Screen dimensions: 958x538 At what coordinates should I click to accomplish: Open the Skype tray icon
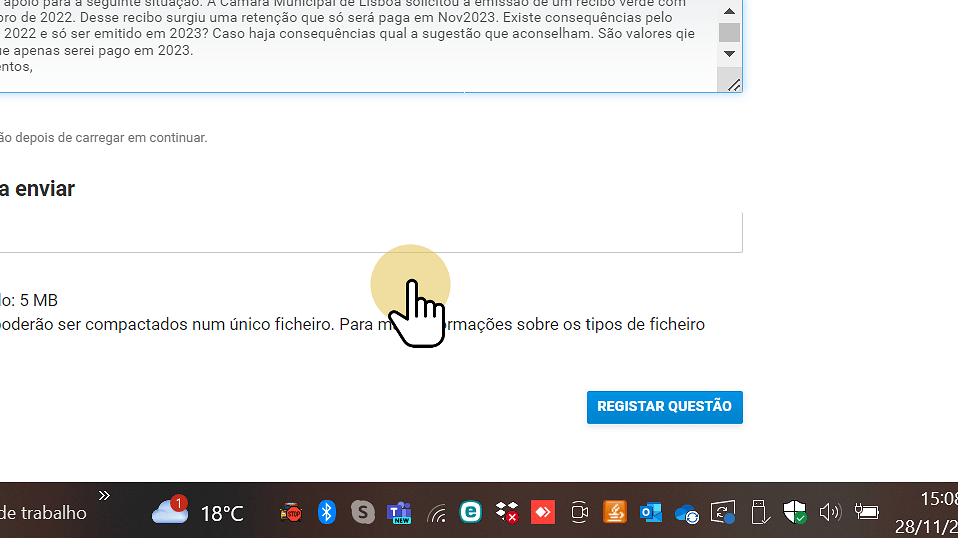[x=363, y=512]
